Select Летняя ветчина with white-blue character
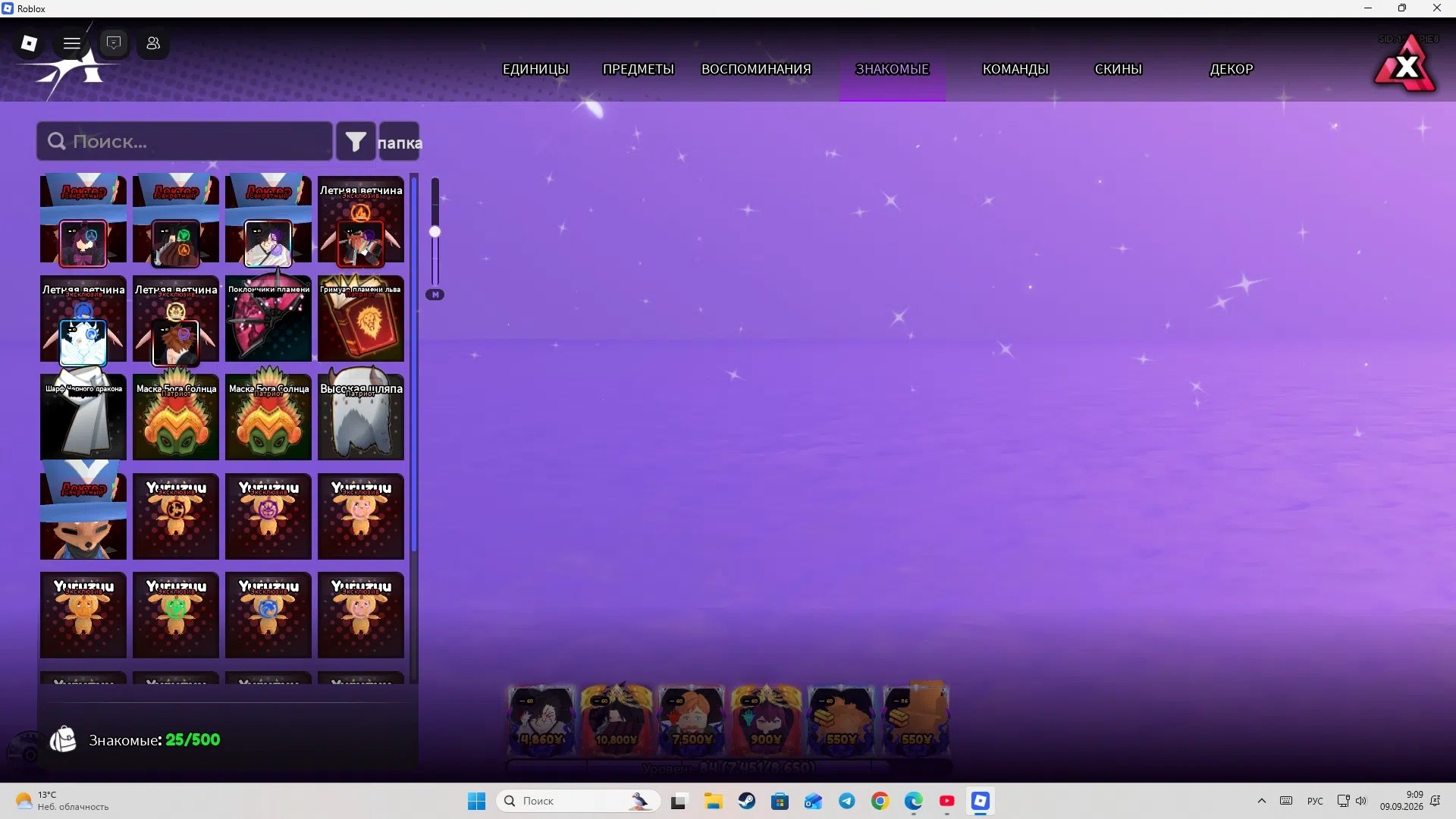1456x819 pixels. [x=83, y=318]
